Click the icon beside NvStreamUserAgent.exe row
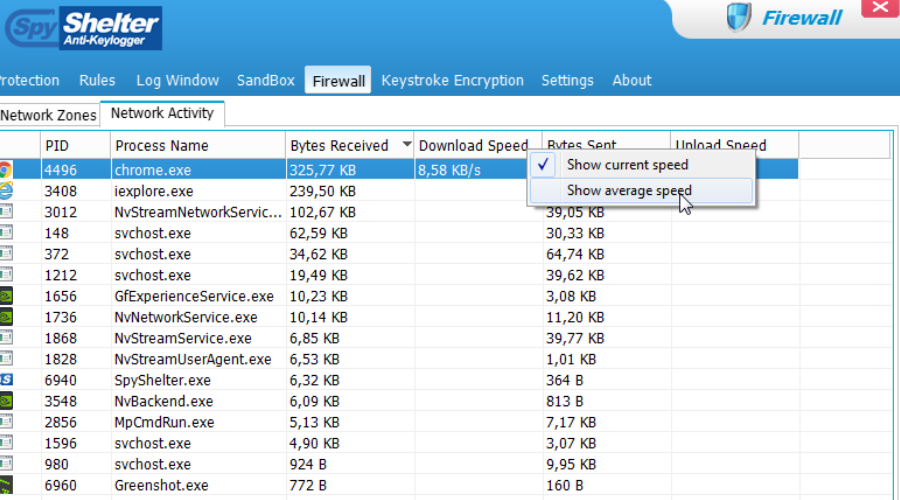 [6, 359]
